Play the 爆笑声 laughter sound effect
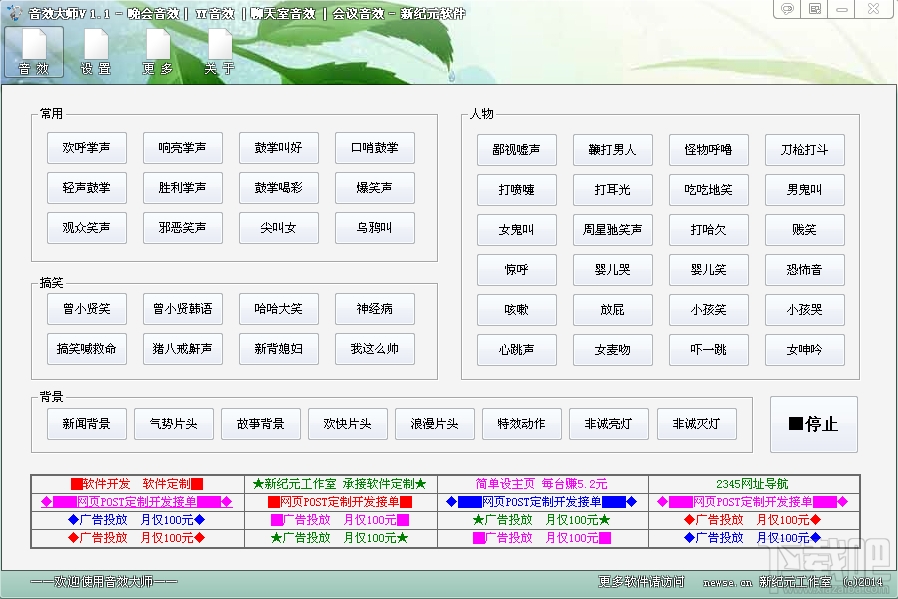Image resolution: width=898 pixels, height=599 pixels. [x=374, y=188]
